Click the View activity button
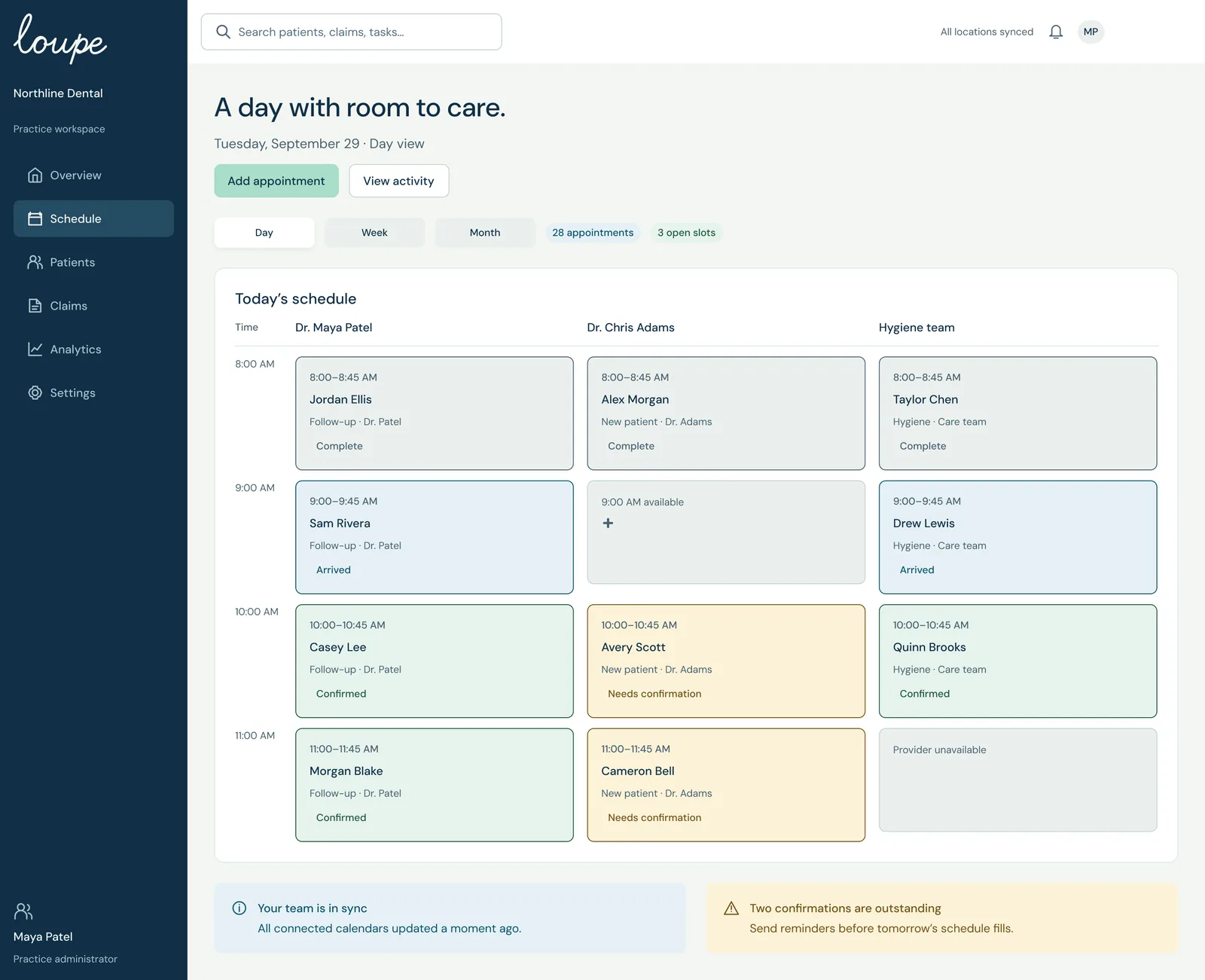1205x980 pixels. coord(399,181)
